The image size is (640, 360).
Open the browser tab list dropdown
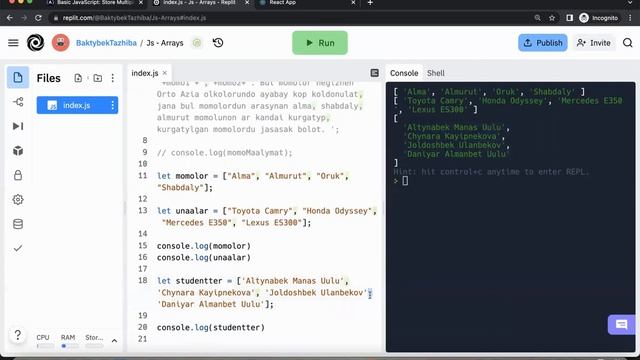630,3
